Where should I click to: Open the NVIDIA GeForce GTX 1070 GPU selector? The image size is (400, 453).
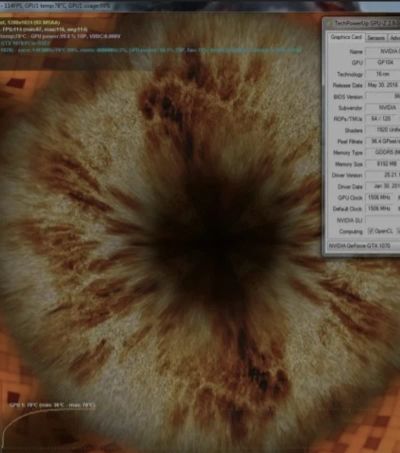pyautogui.click(x=364, y=246)
